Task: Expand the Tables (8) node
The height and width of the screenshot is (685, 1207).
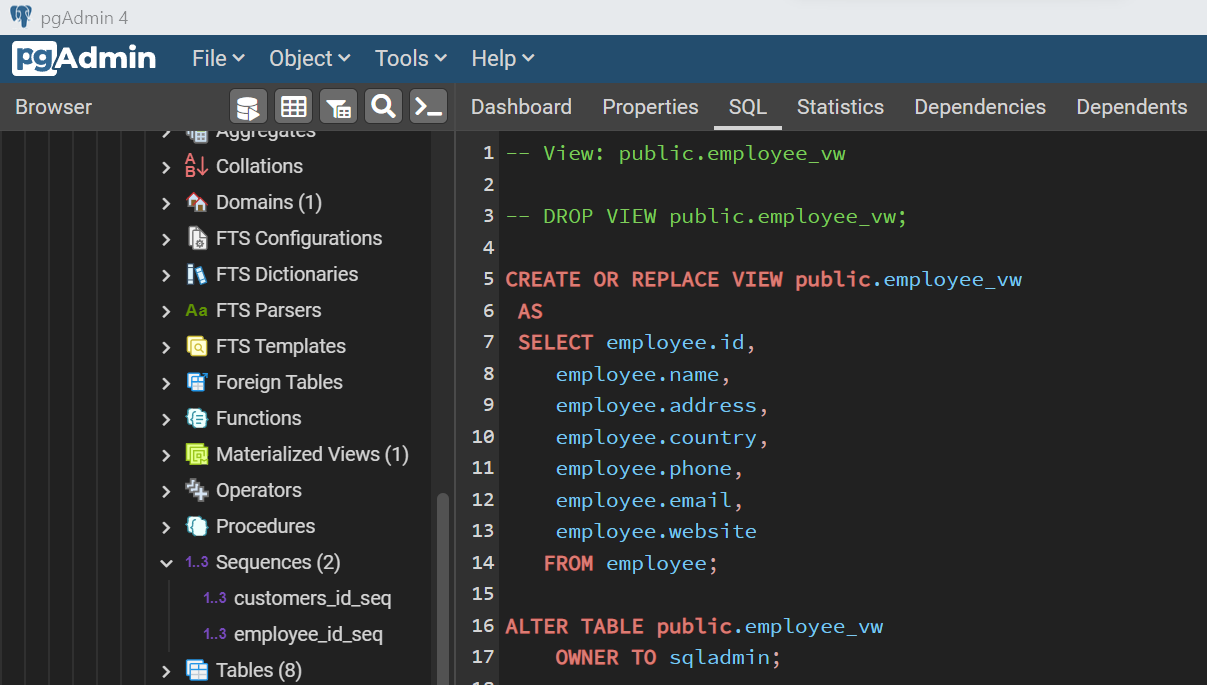Action: click(x=166, y=671)
